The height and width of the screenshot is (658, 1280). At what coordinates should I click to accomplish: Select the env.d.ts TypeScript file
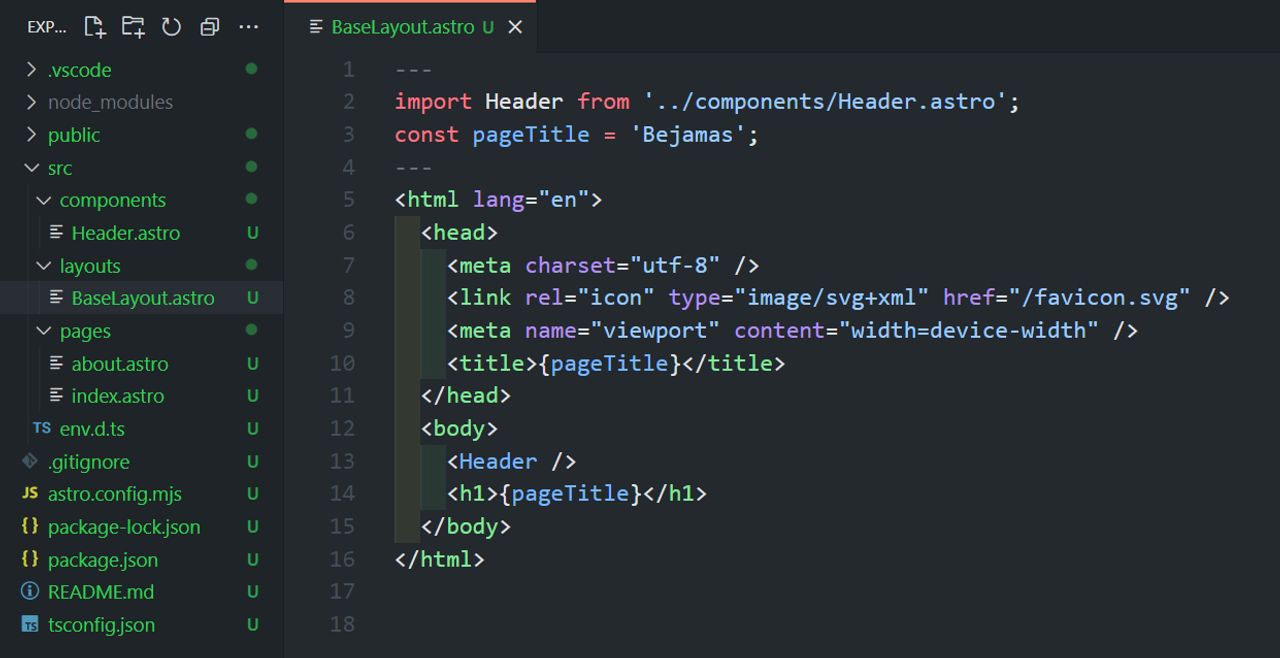pos(92,428)
